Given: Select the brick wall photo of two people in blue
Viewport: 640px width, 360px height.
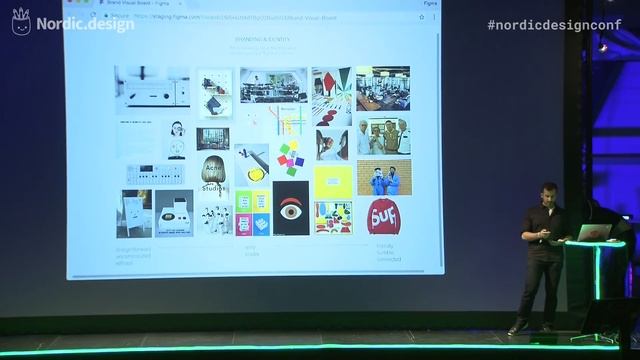Looking at the screenshot, I should tap(384, 178).
